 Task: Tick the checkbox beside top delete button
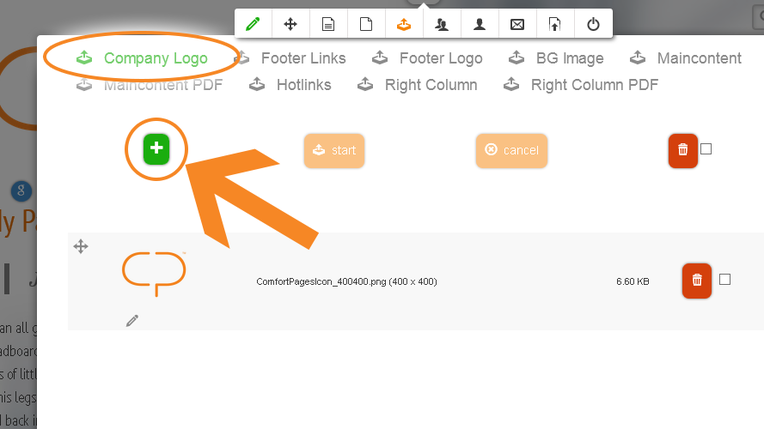(x=706, y=149)
